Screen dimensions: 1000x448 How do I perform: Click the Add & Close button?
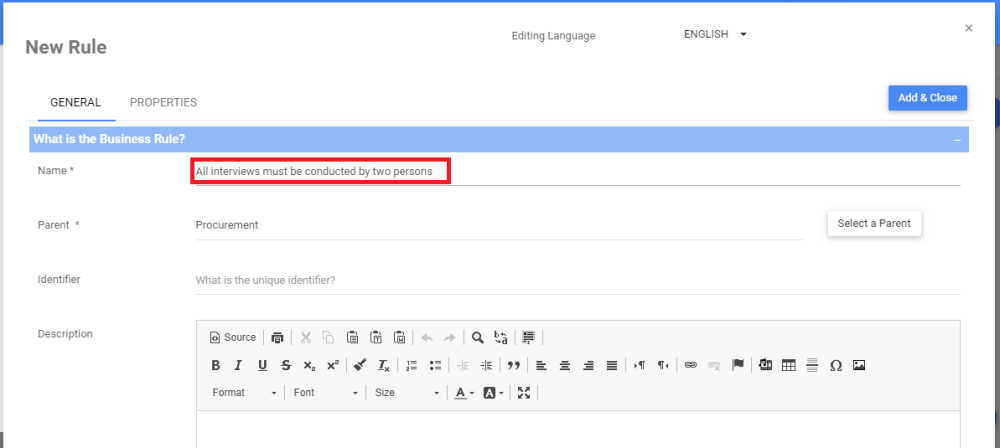pyautogui.click(x=928, y=98)
